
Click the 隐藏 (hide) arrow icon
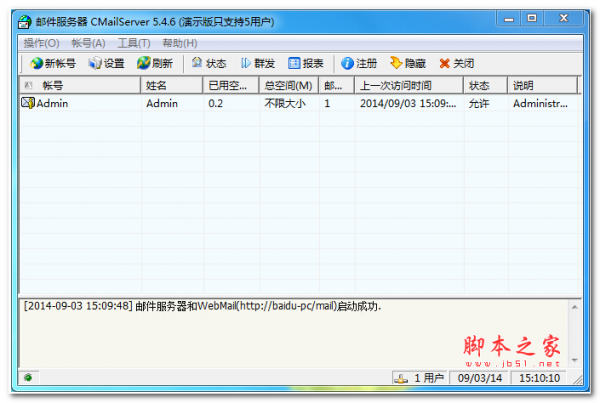coord(396,63)
